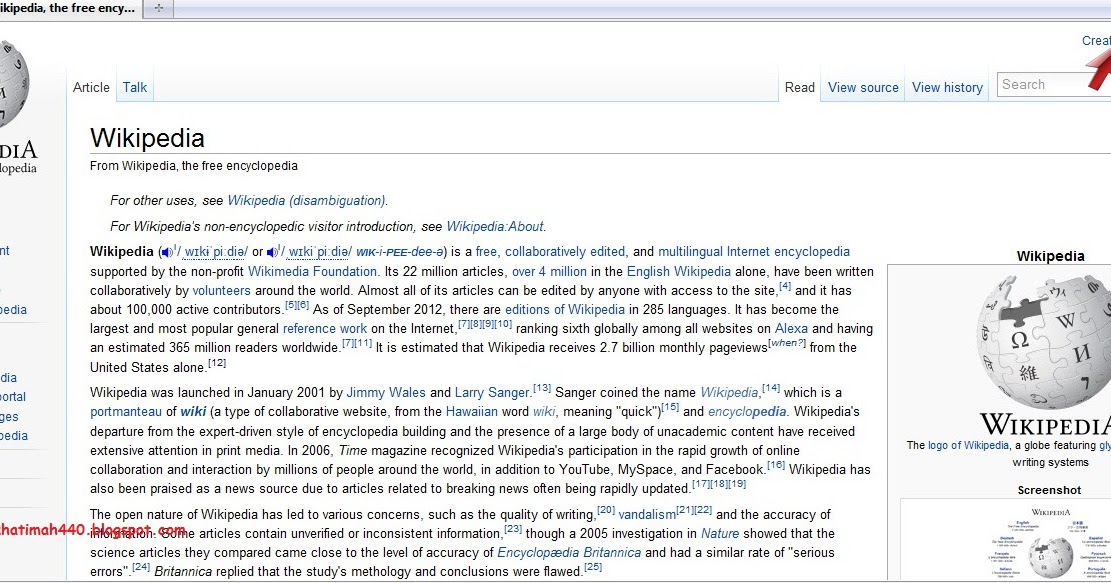Follow the 'reference work' link
1111x583 pixels.
325,329
